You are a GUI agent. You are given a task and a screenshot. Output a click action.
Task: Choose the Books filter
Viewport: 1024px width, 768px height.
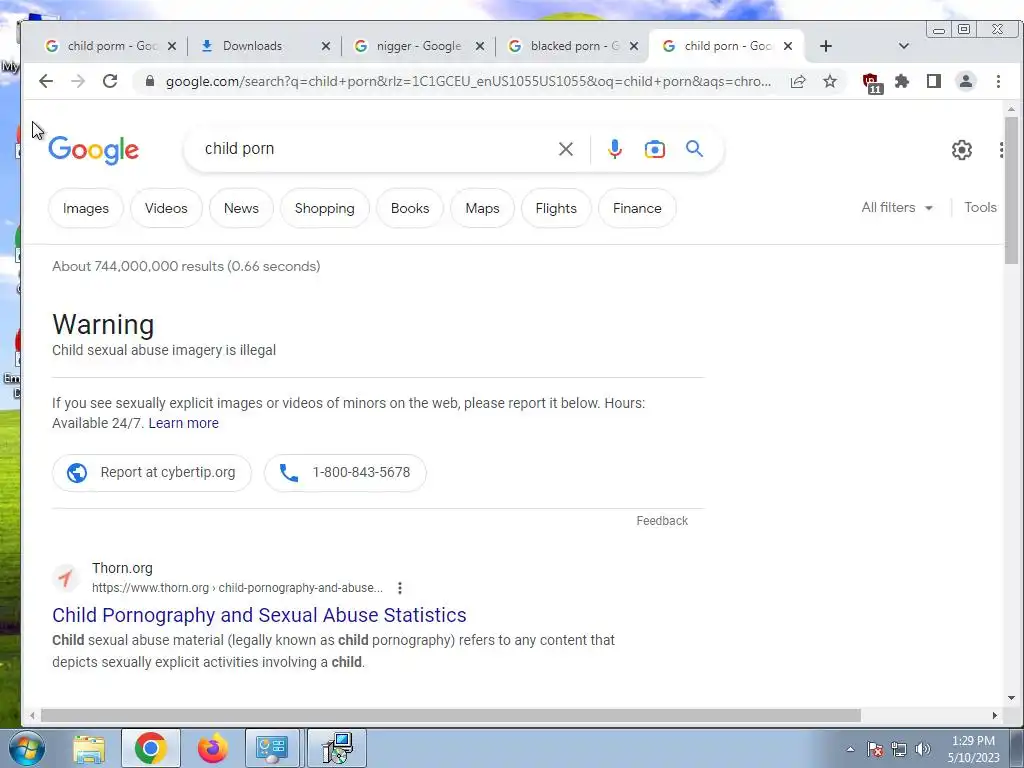pyautogui.click(x=410, y=208)
